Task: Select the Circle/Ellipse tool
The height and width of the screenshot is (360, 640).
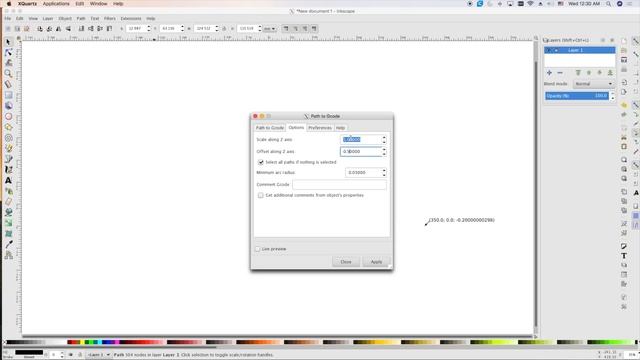Action: (x=8, y=116)
